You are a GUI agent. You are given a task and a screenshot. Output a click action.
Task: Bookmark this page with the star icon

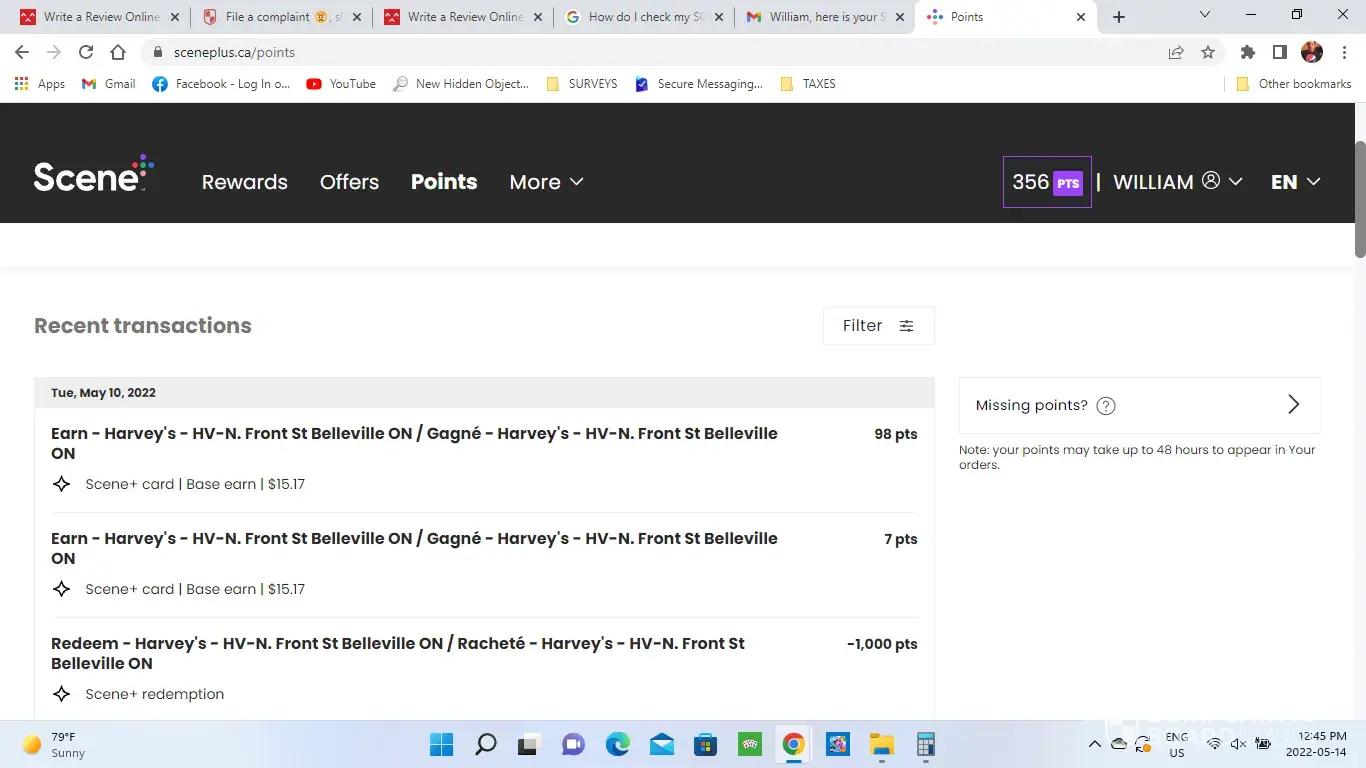[x=1207, y=52]
